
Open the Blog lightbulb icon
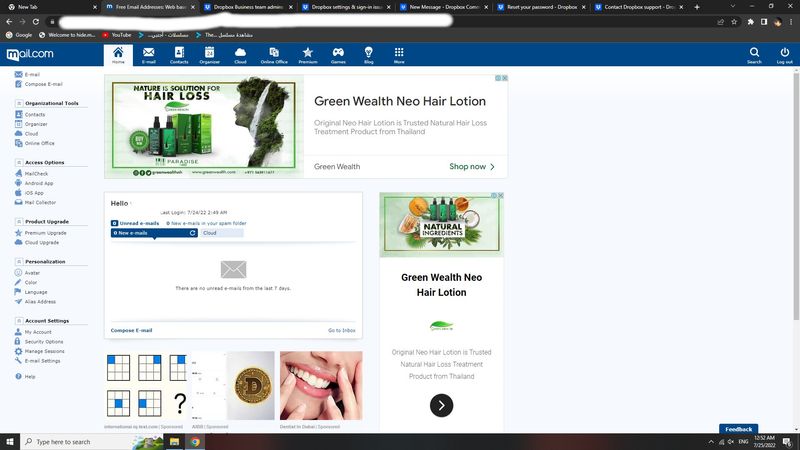point(368,55)
